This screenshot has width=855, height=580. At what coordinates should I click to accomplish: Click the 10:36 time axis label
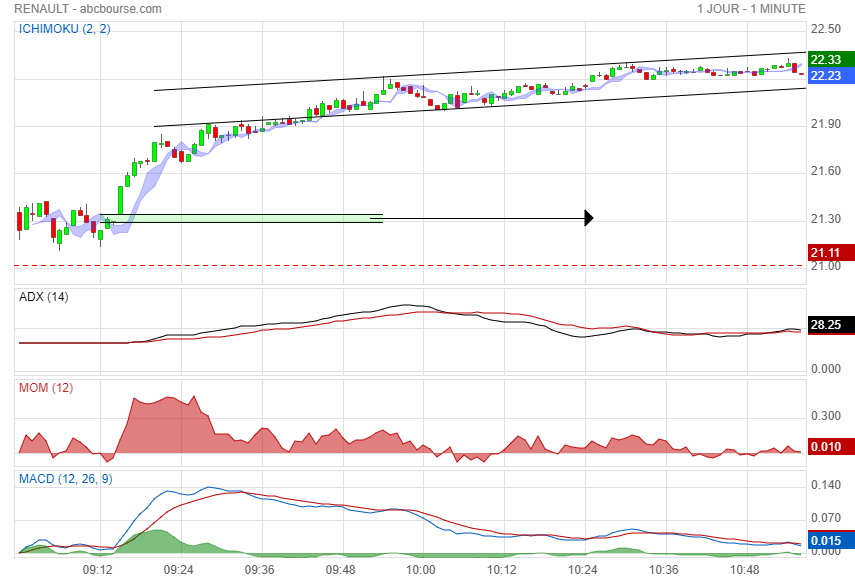pyautogui.click(x=664, y=570)
